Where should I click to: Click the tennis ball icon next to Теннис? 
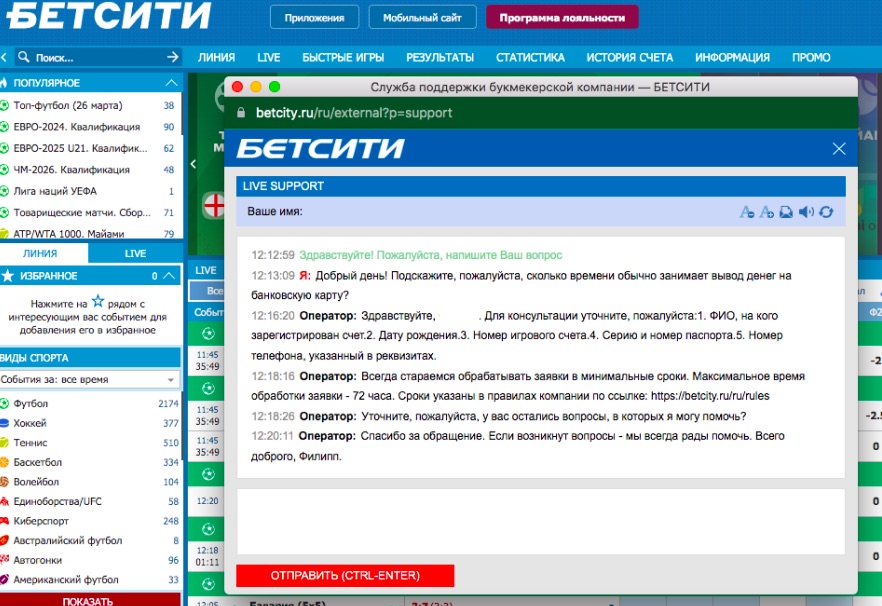click(x=4, y=443)
